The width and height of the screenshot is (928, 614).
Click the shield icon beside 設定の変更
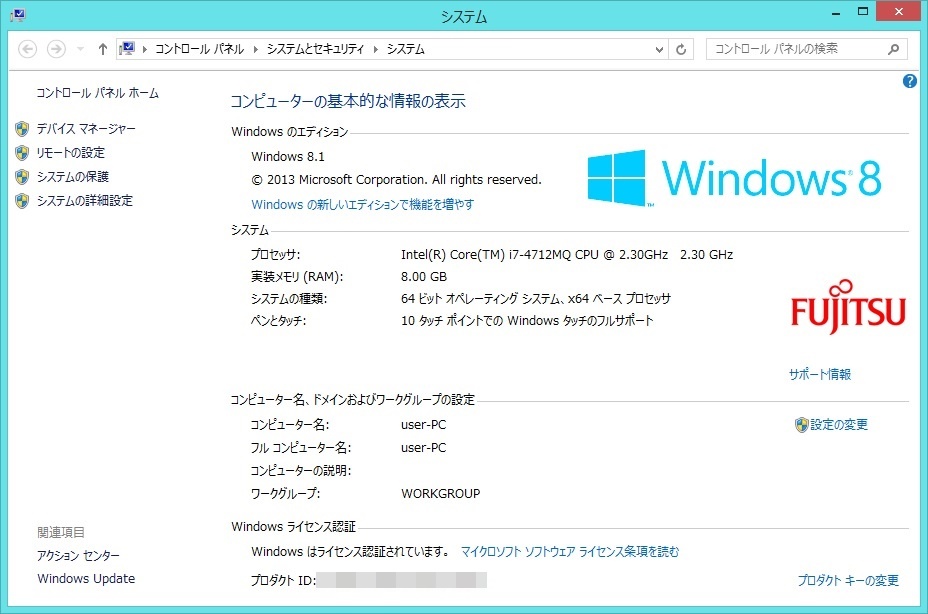(801, 425)
